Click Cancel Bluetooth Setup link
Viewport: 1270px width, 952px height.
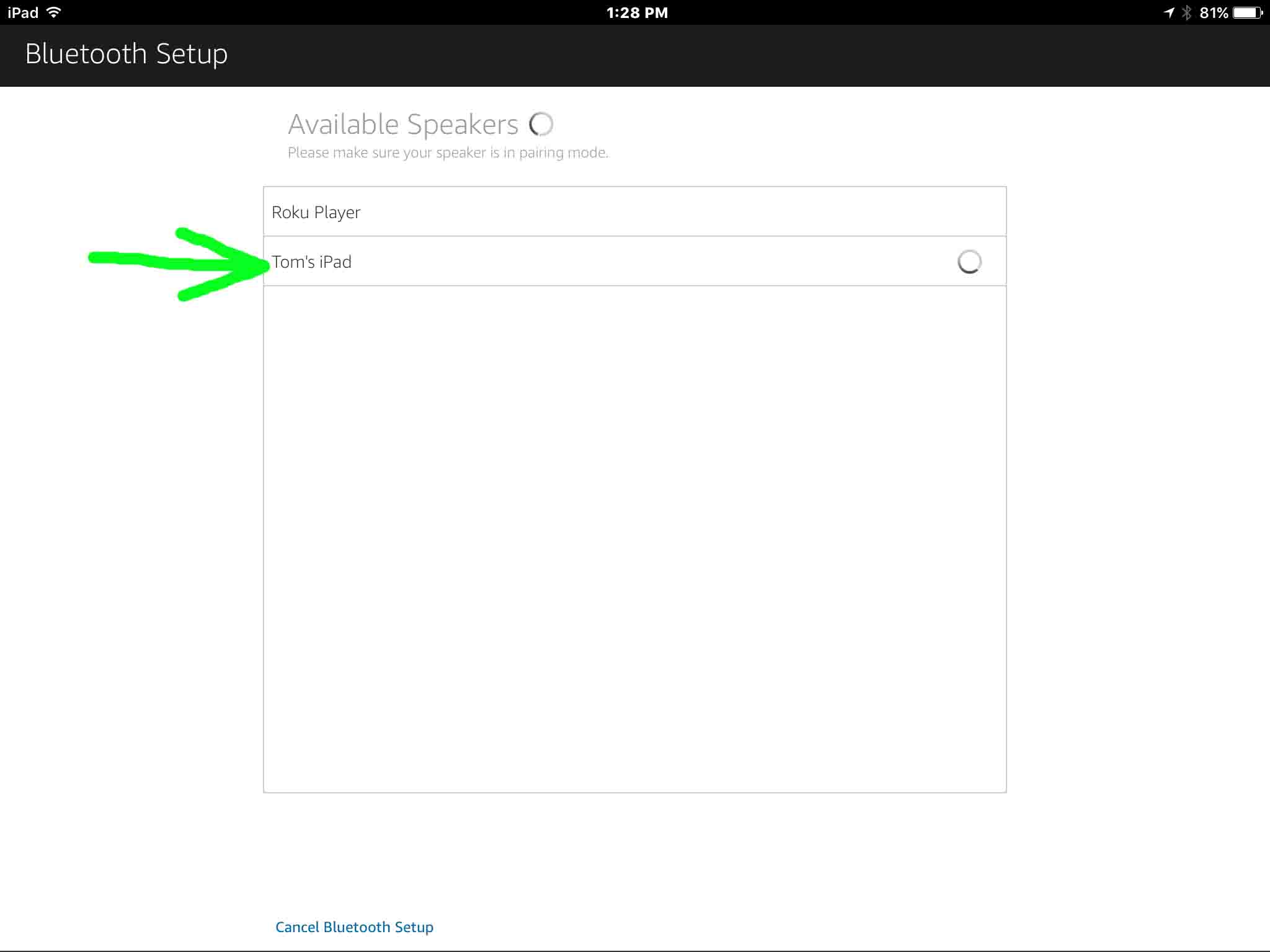(354, 927)
